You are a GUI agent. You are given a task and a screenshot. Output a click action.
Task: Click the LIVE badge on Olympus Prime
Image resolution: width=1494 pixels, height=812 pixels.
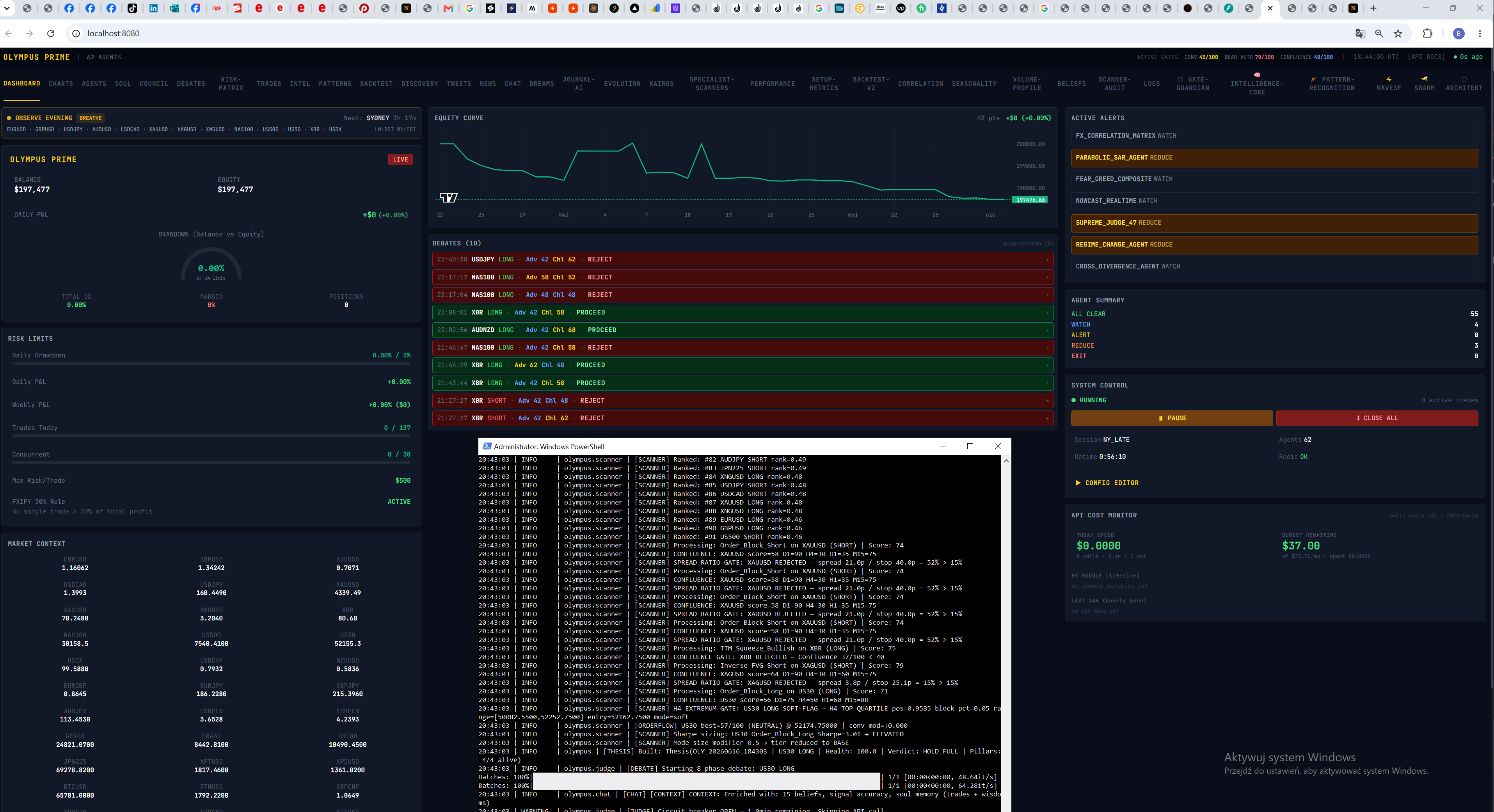[x=400, y=160]
